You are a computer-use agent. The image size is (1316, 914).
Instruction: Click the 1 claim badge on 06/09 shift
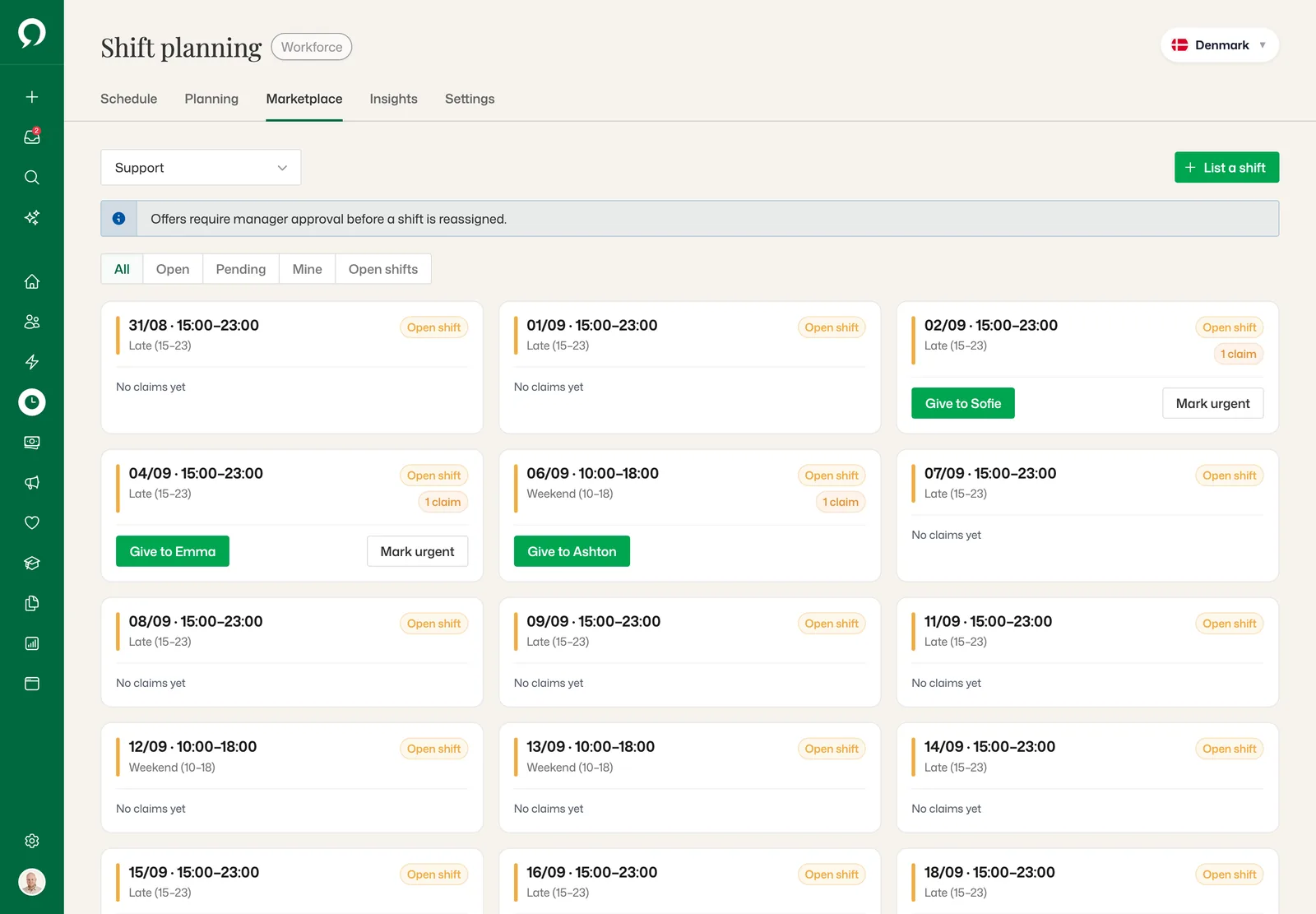(x=841, y=502)
